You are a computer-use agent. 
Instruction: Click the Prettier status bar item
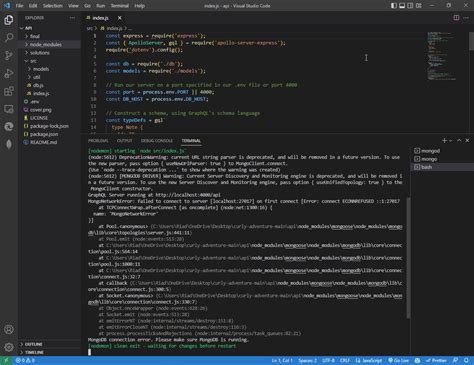click(x=436, y=360)
